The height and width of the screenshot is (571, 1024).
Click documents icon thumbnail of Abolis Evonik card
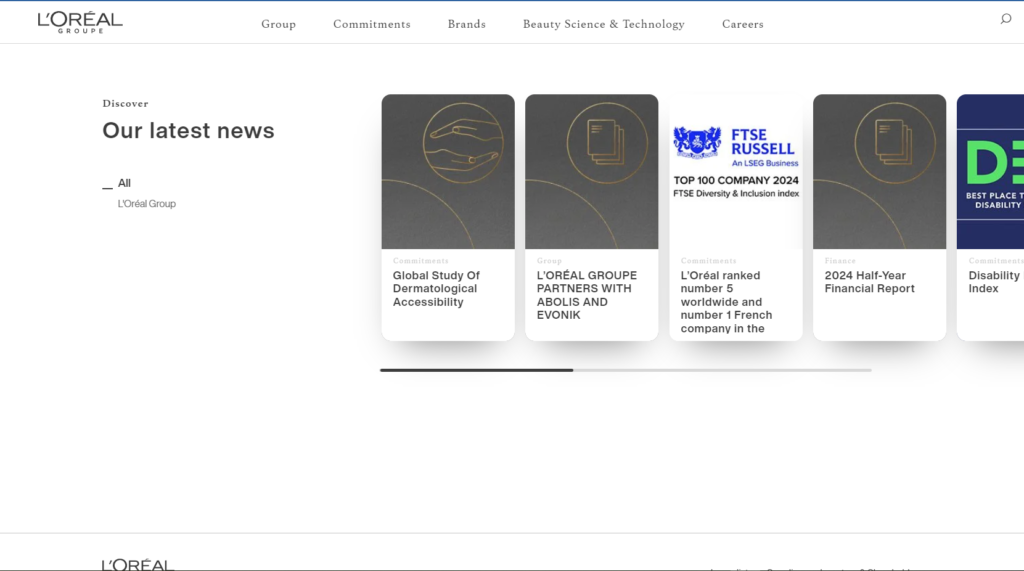point(592,171)
